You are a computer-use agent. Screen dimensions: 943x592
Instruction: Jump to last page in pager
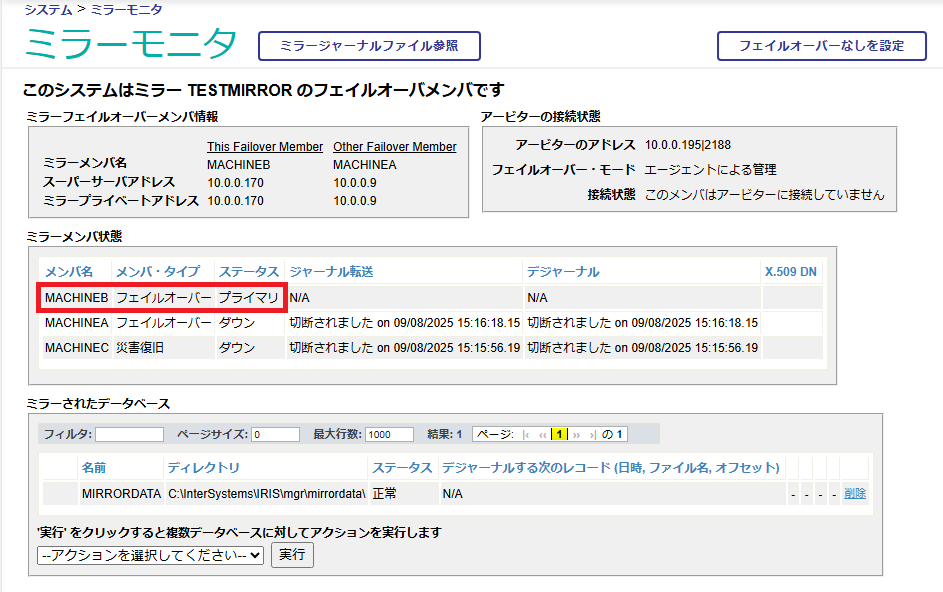coord(593,435)
